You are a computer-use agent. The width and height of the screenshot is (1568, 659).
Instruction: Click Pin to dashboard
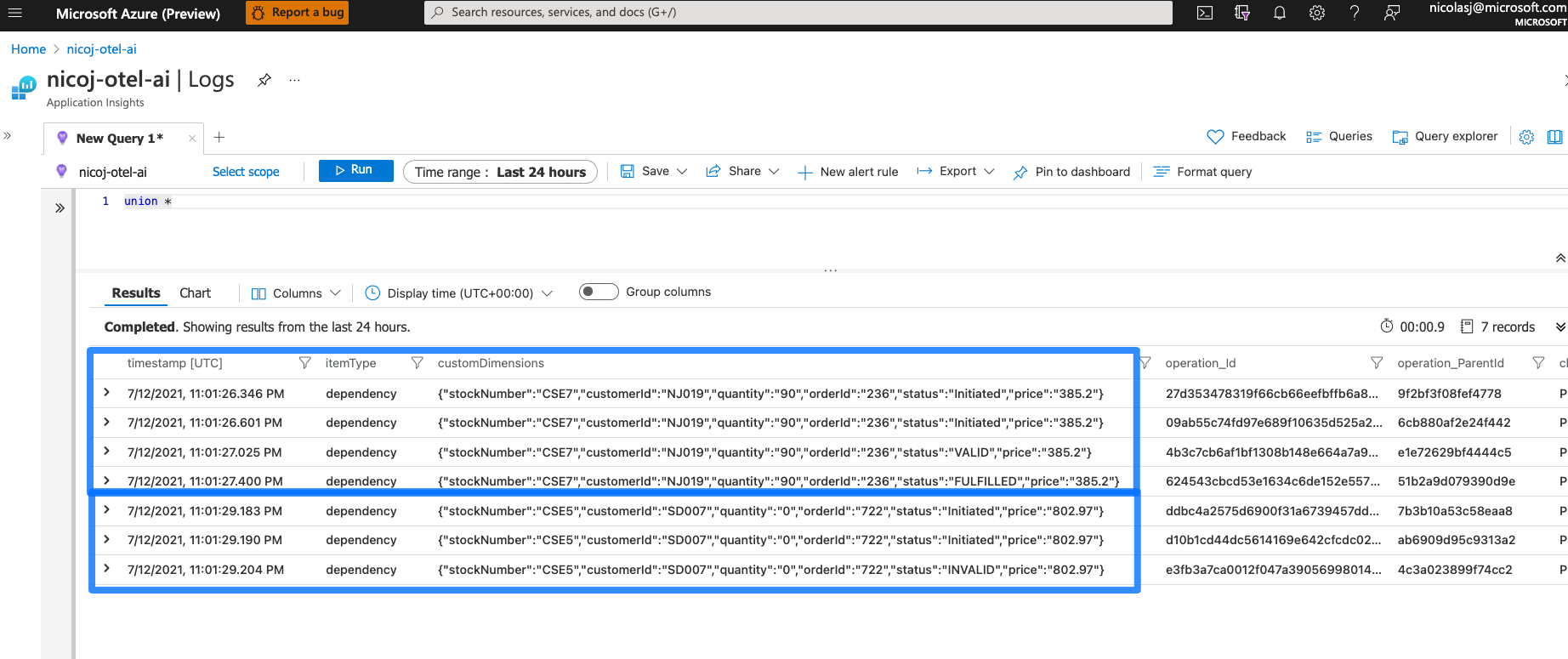pos(1072,172)
